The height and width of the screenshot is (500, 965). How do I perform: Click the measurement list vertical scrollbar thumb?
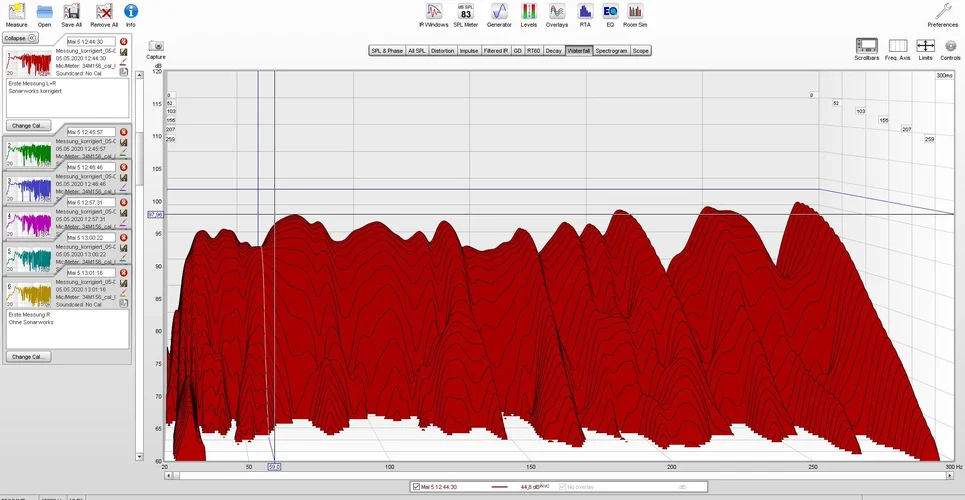(140, 159)
